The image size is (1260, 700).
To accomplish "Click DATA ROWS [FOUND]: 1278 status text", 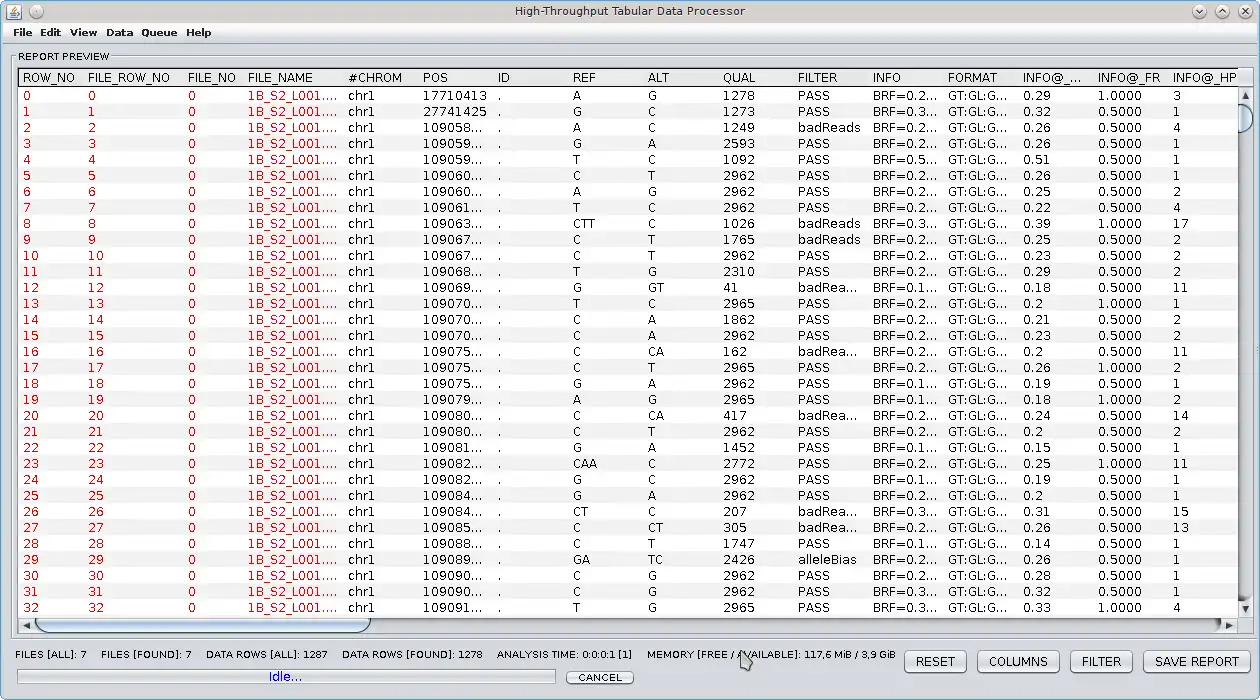I will [412, 655].
